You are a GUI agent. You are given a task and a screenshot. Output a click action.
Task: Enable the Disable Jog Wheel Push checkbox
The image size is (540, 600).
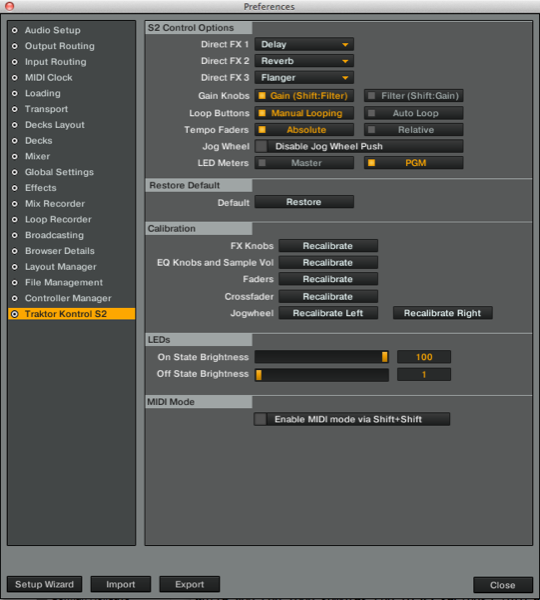tap(261, 146)
